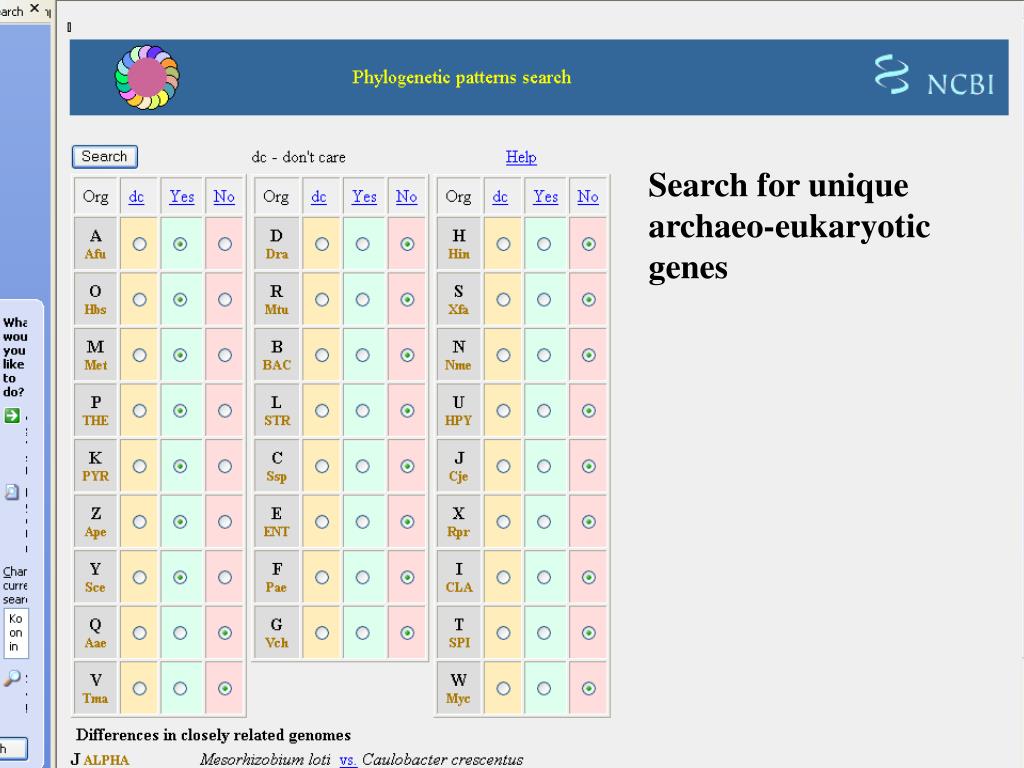Select 'dc' radio for E ENT
The image size is (1024, 768).
pyautogui.click(x=322, y=522)
